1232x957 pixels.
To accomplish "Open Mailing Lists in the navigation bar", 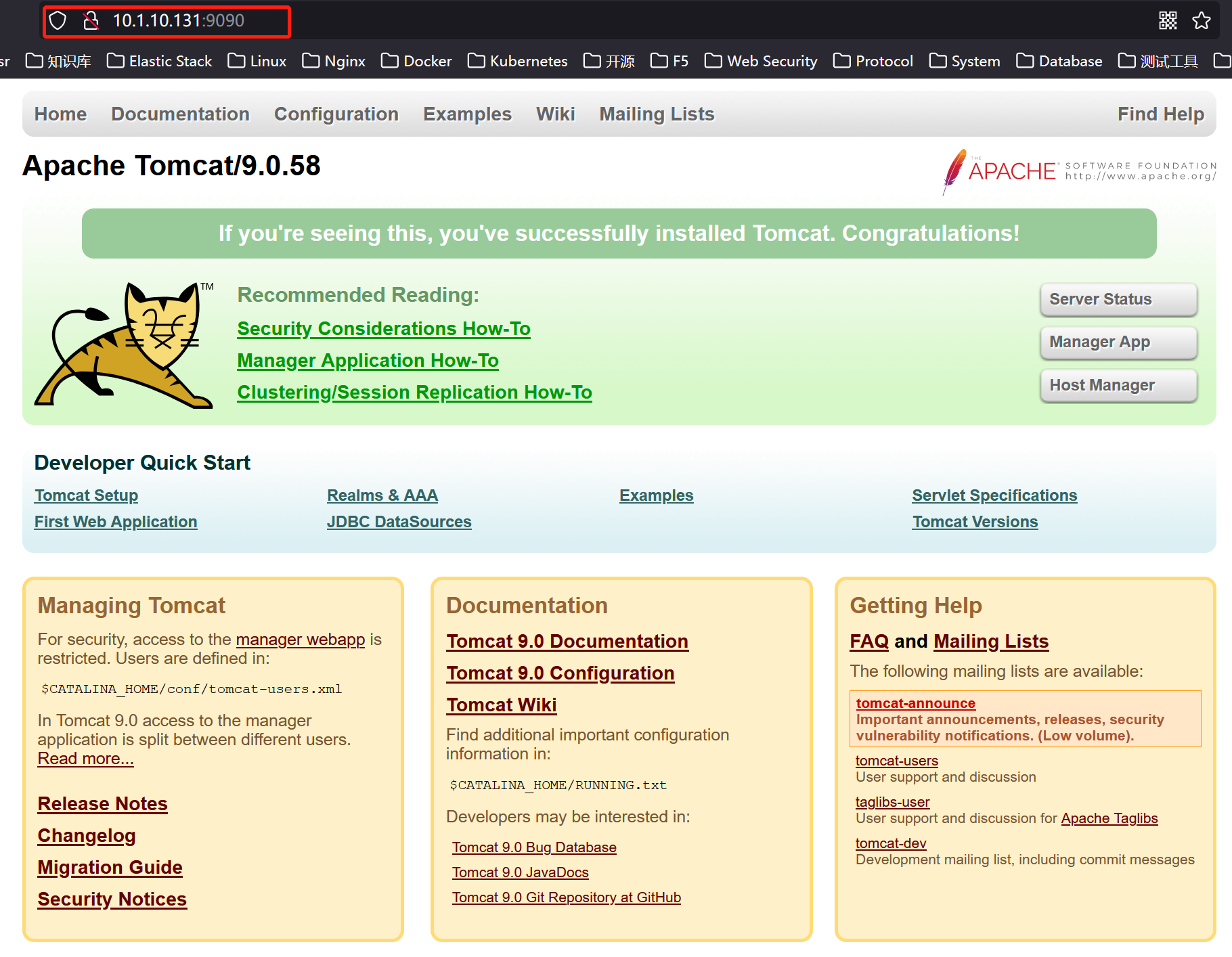I will pos(657,114).
